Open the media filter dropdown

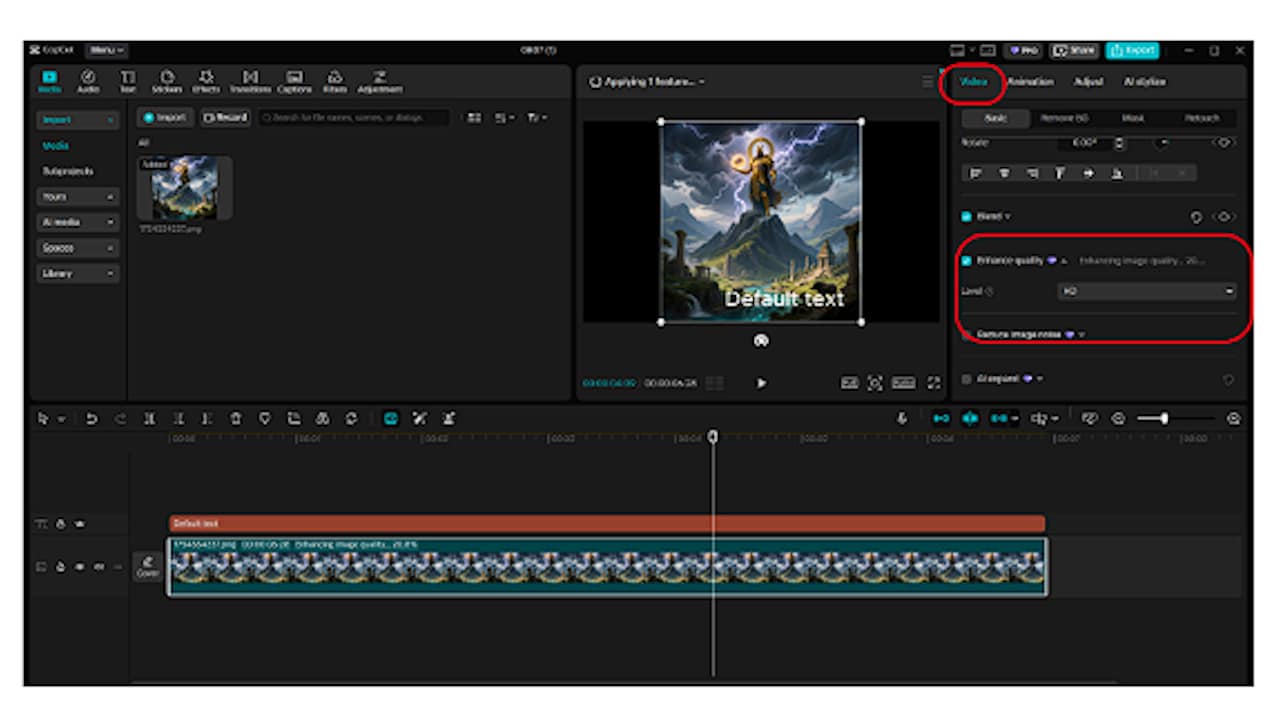click(537, 118)
